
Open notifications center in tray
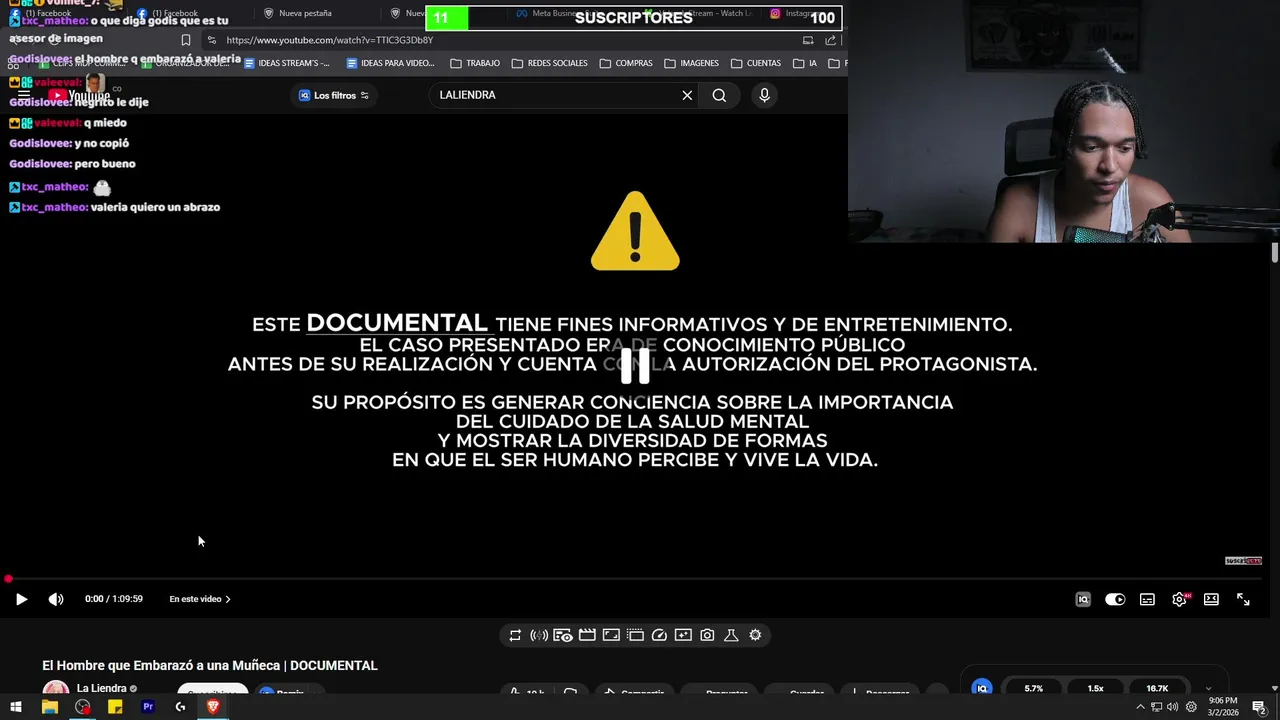tap(1259, 707)
